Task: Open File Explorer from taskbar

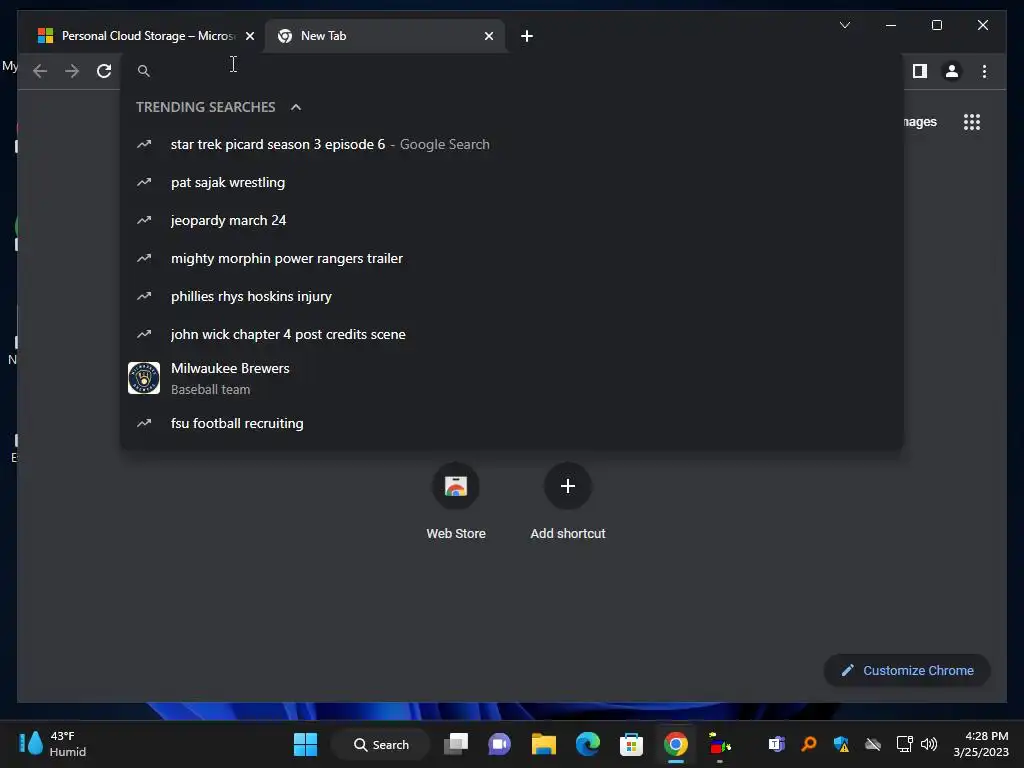Action: [543, 744]
